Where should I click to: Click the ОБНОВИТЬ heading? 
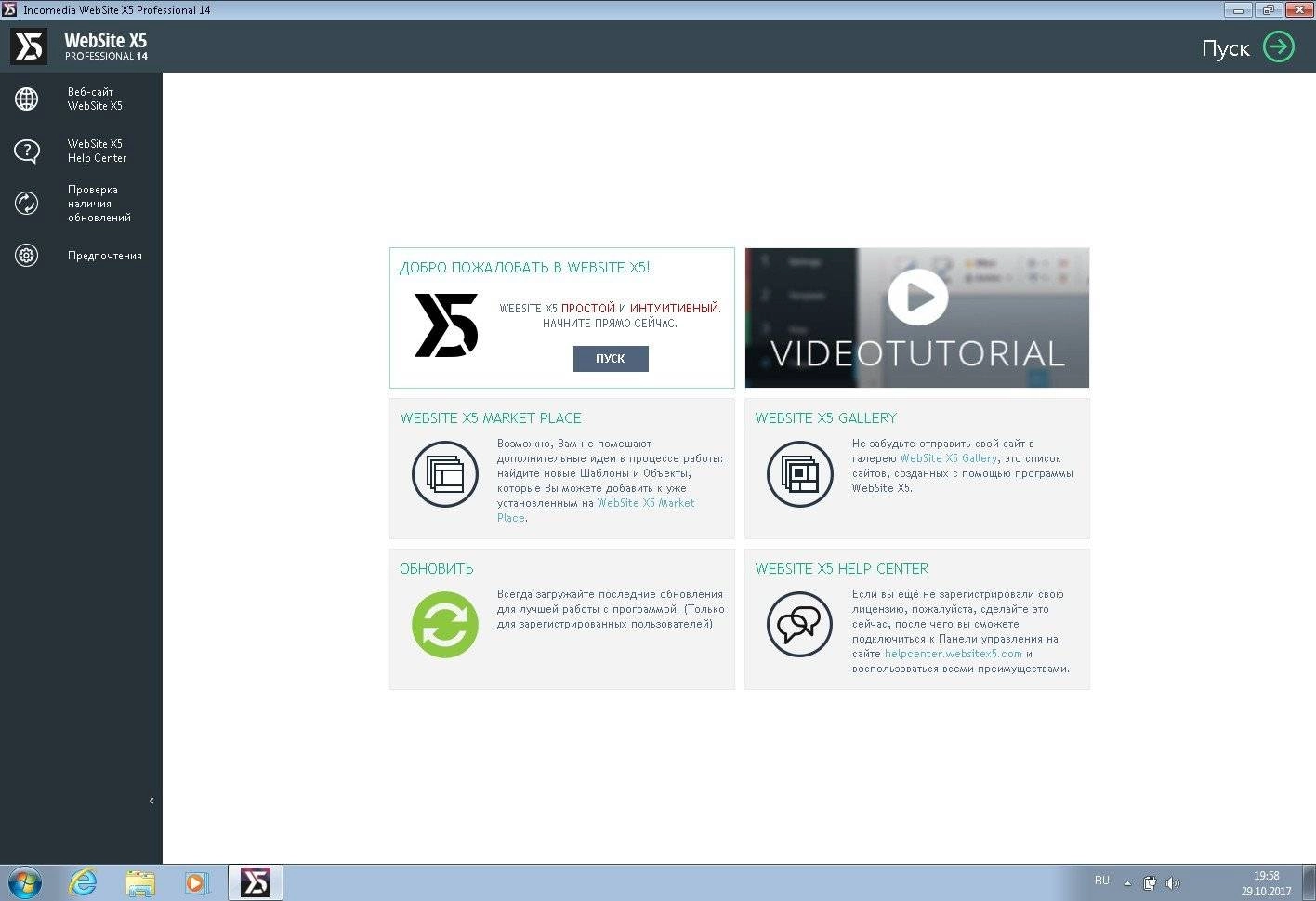tap(437, 569)
